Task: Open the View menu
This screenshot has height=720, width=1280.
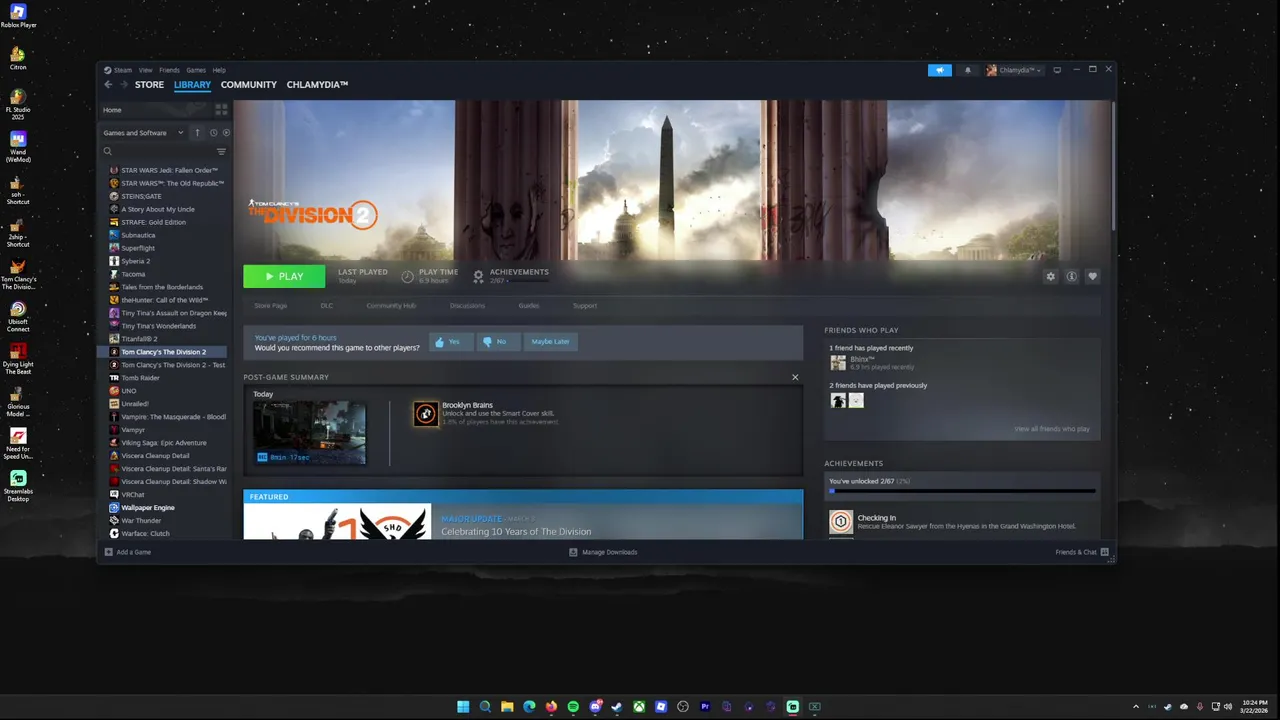Action: [x=146, y=70]
